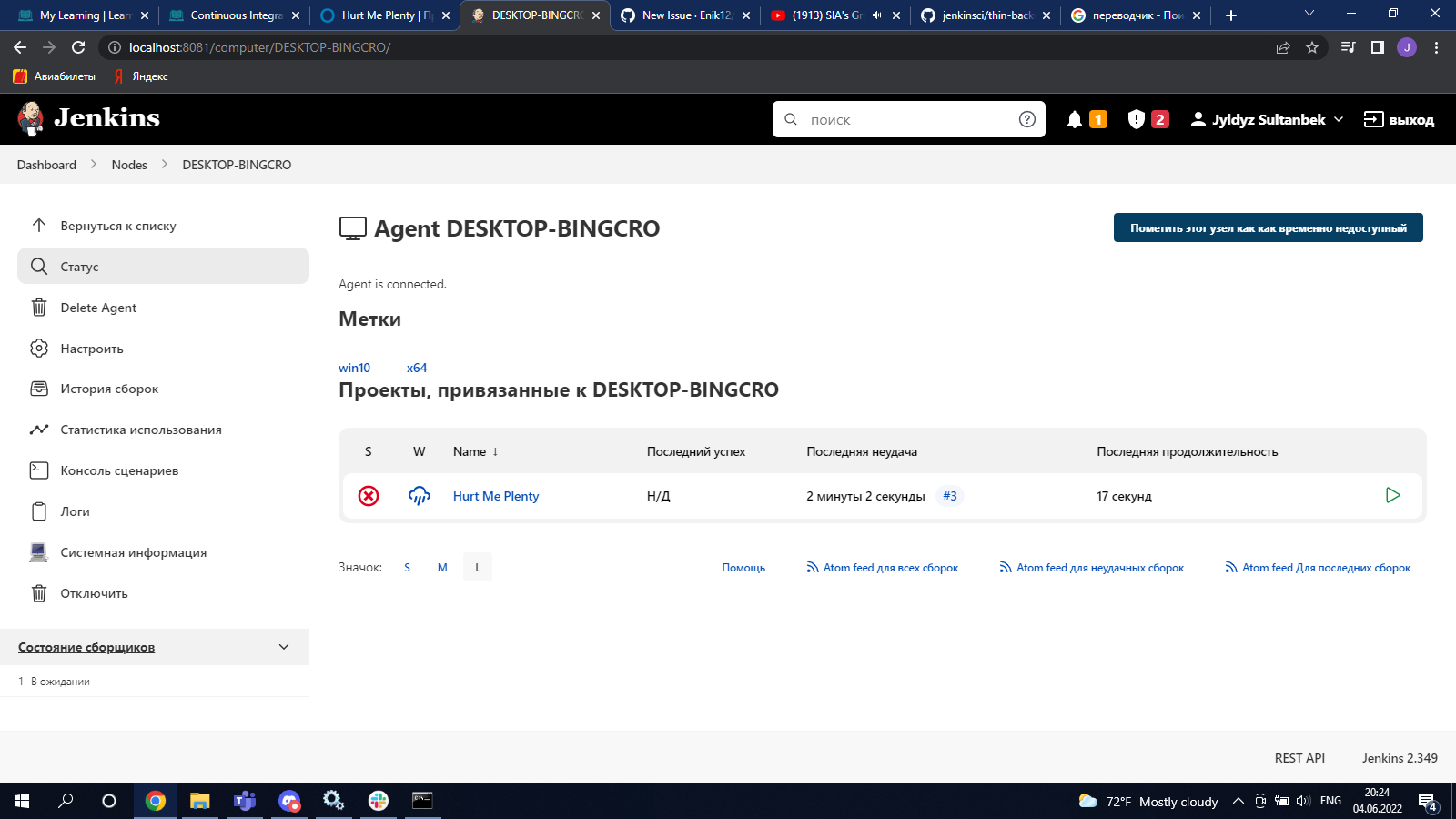Click the failed status icon for Hurt Me Plenty
This screenshot has height=819, width=1456.
[369, 496]
